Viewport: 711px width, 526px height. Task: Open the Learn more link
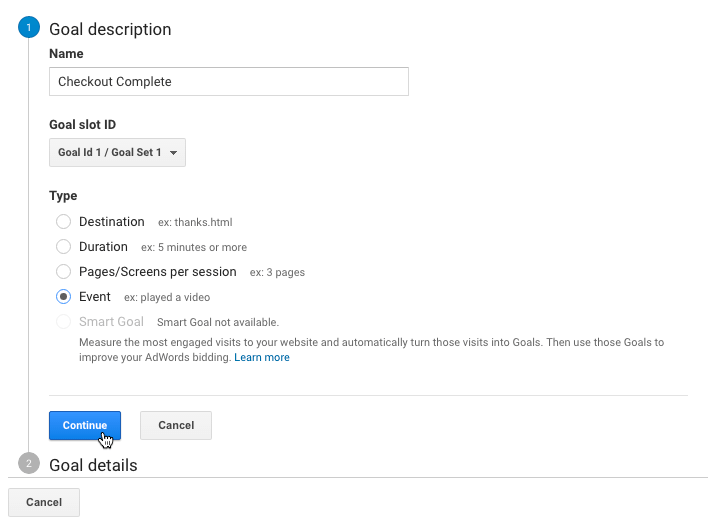point(262,357)
